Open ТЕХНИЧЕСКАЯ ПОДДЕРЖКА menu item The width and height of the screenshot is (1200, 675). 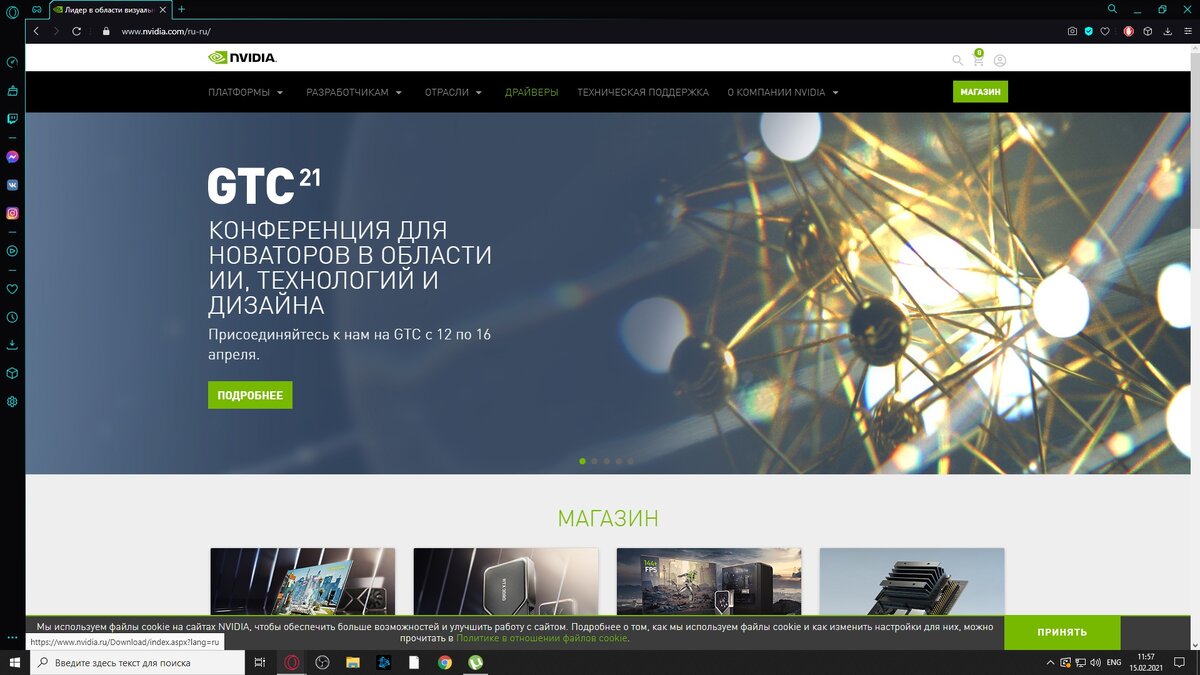[643, 92]
